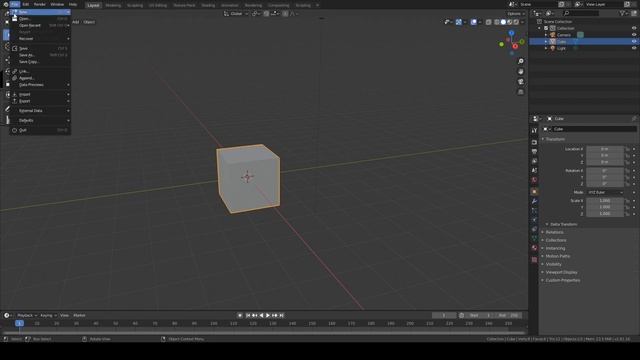Click the play animation forward icon
Viewport: 640px width, 360px height.
[268, 316]
